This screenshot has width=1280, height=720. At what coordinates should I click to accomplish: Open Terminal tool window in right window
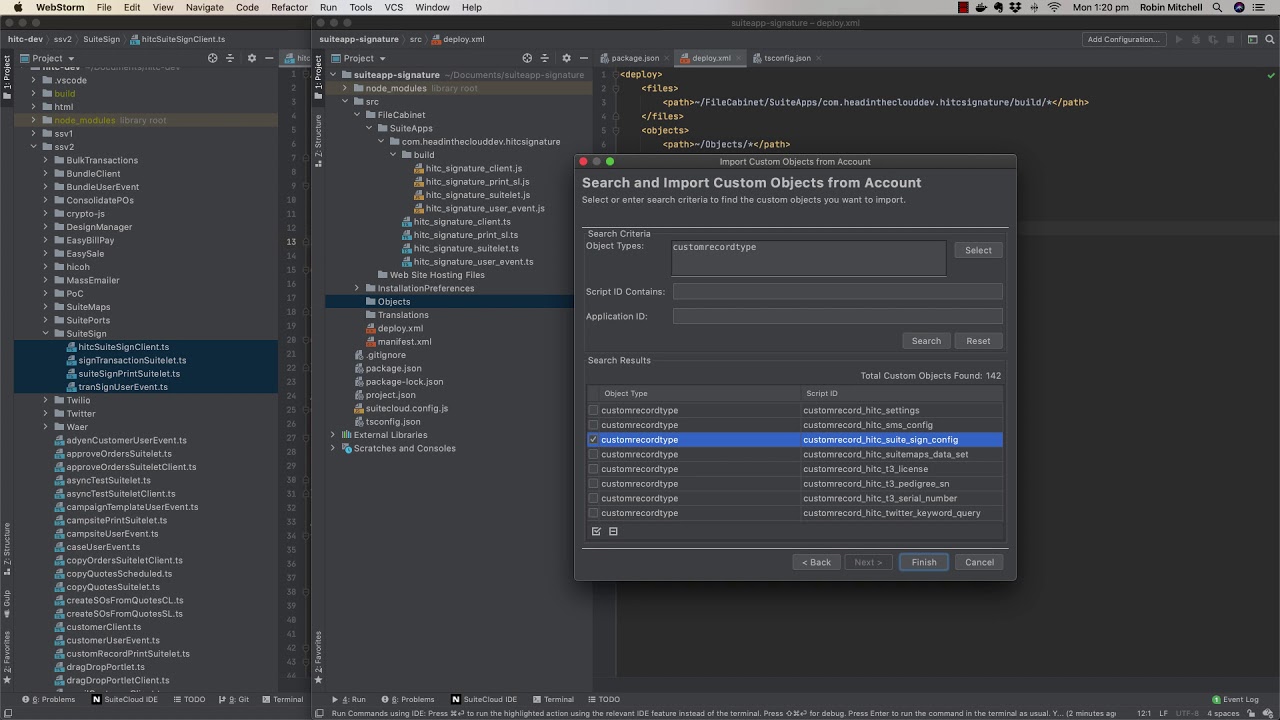click(x=552, y=699)
